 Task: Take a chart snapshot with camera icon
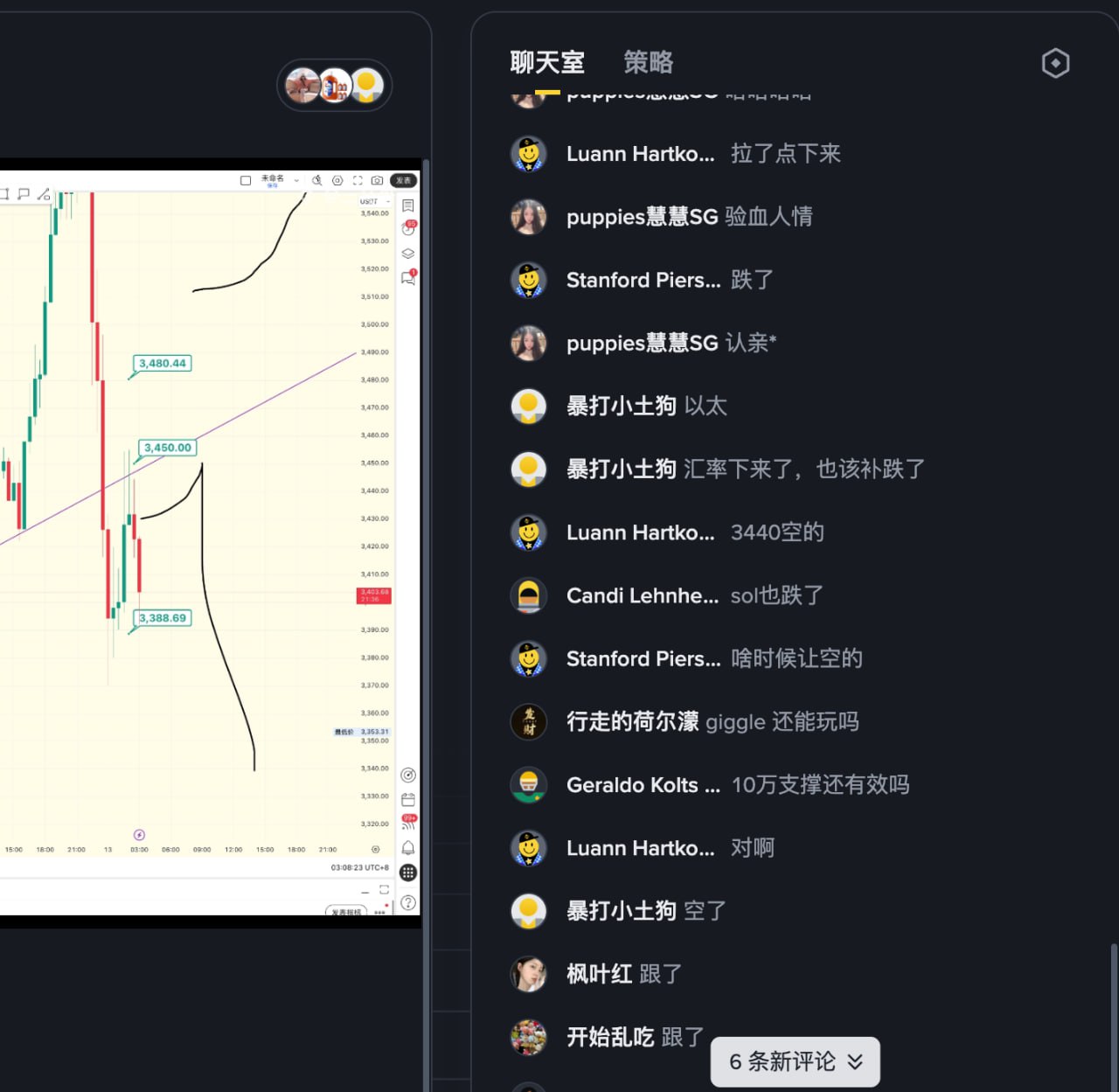[377, 180]
